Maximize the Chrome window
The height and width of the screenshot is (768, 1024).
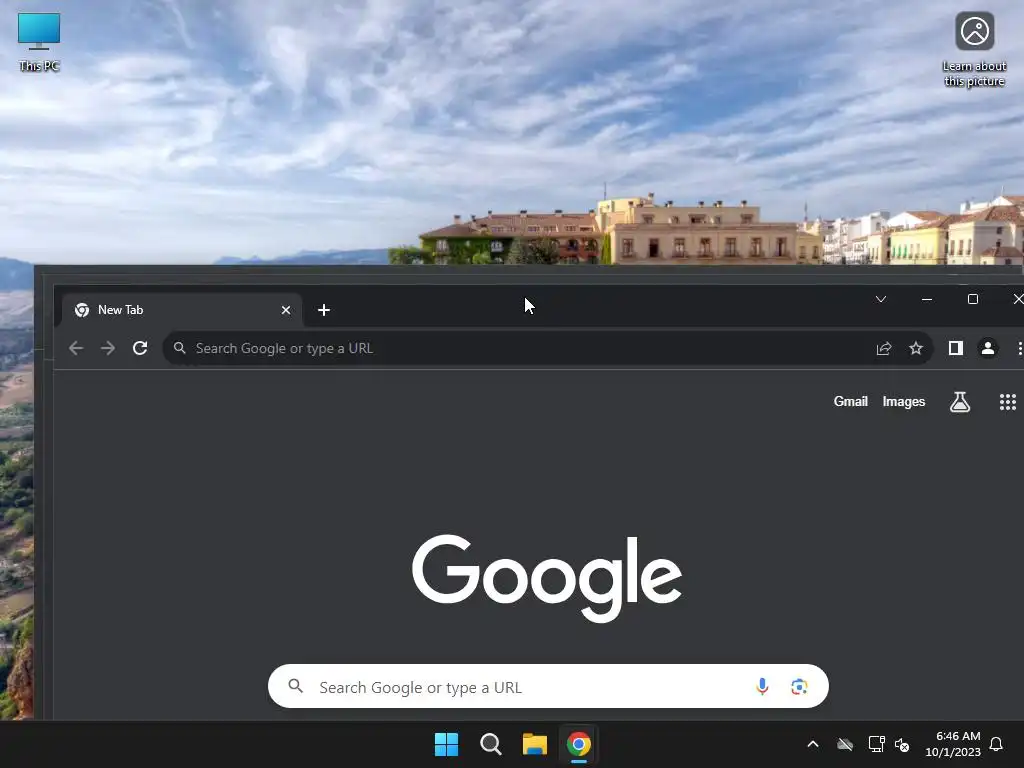pos(972,299)
